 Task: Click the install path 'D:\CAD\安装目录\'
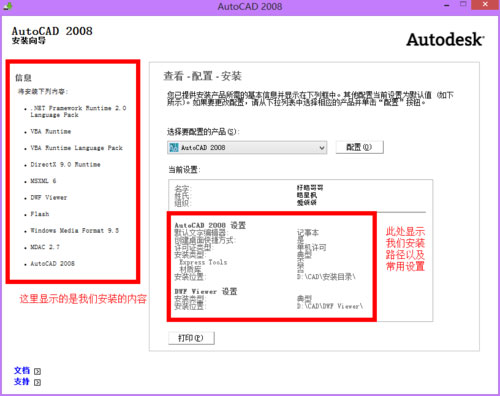point(326,276)
